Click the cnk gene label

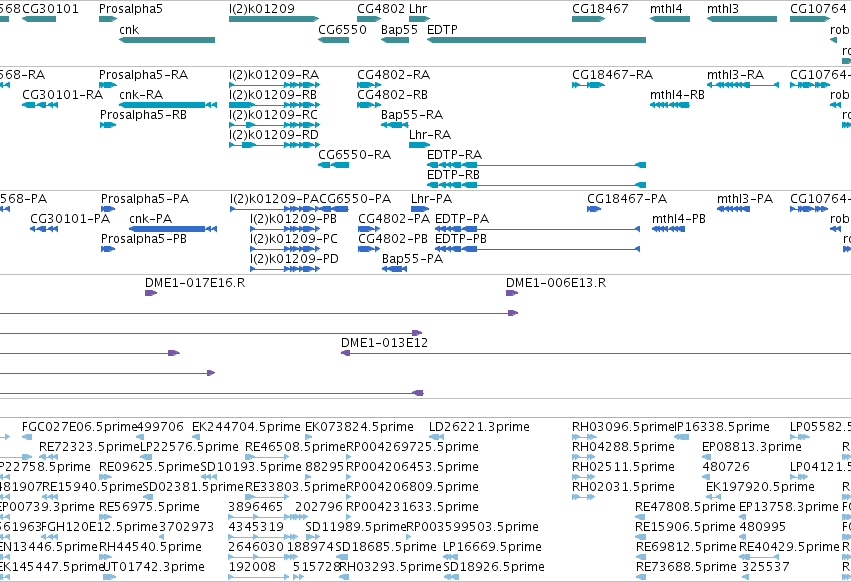click(129, 30)
